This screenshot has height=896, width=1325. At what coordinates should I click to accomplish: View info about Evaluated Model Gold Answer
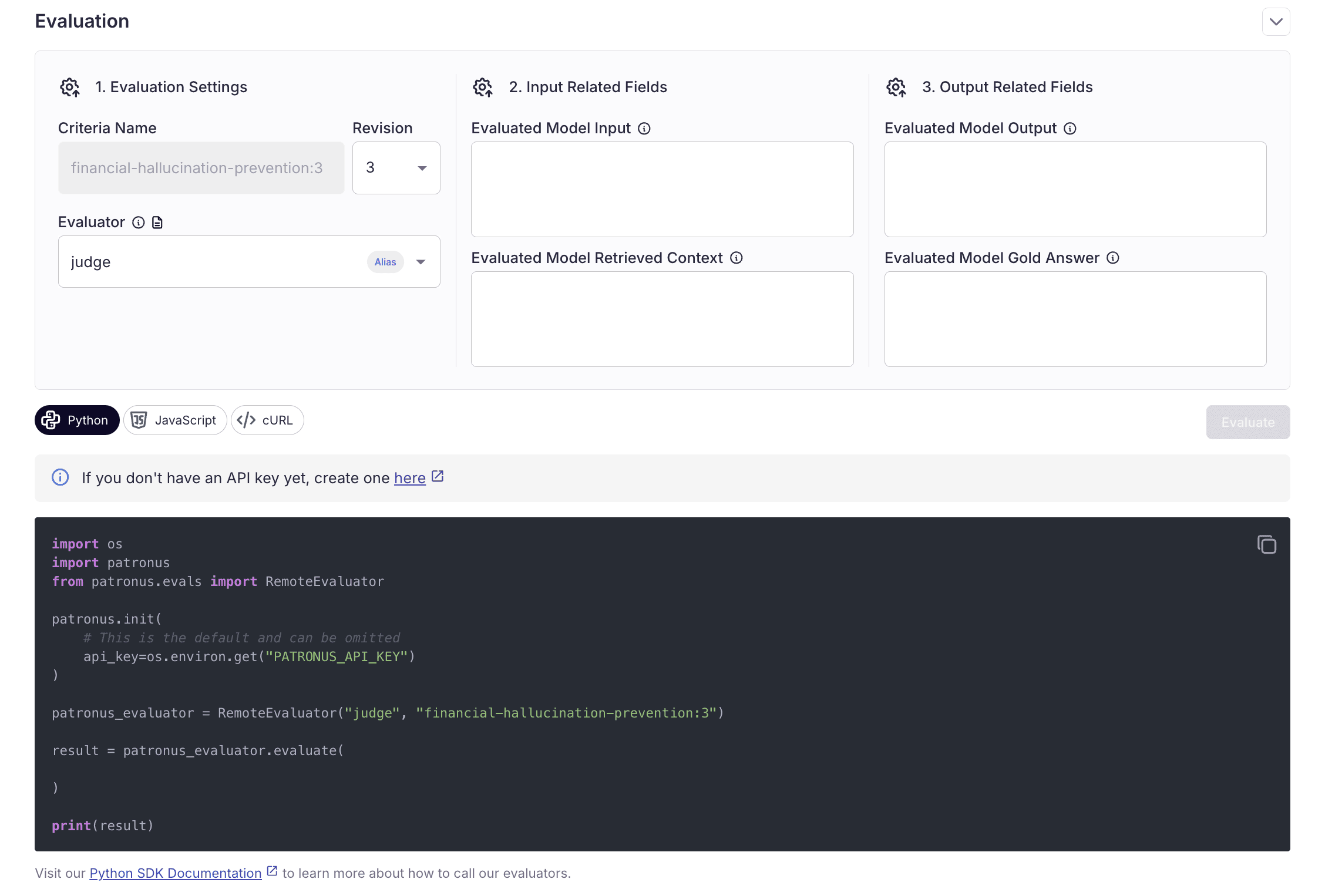coord(1112,258)
